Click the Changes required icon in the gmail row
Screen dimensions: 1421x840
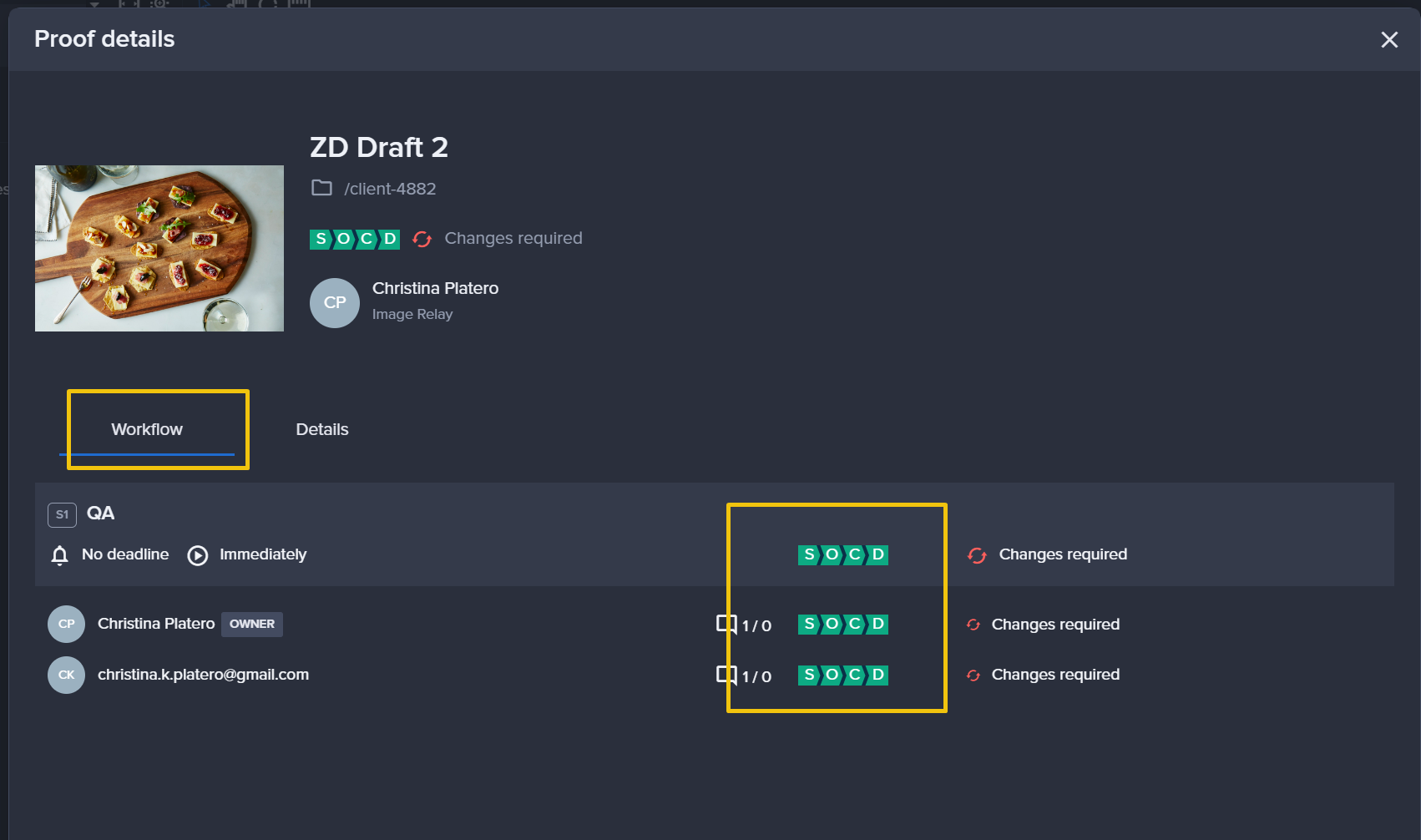pyautogui.click(x=973, y=675)
